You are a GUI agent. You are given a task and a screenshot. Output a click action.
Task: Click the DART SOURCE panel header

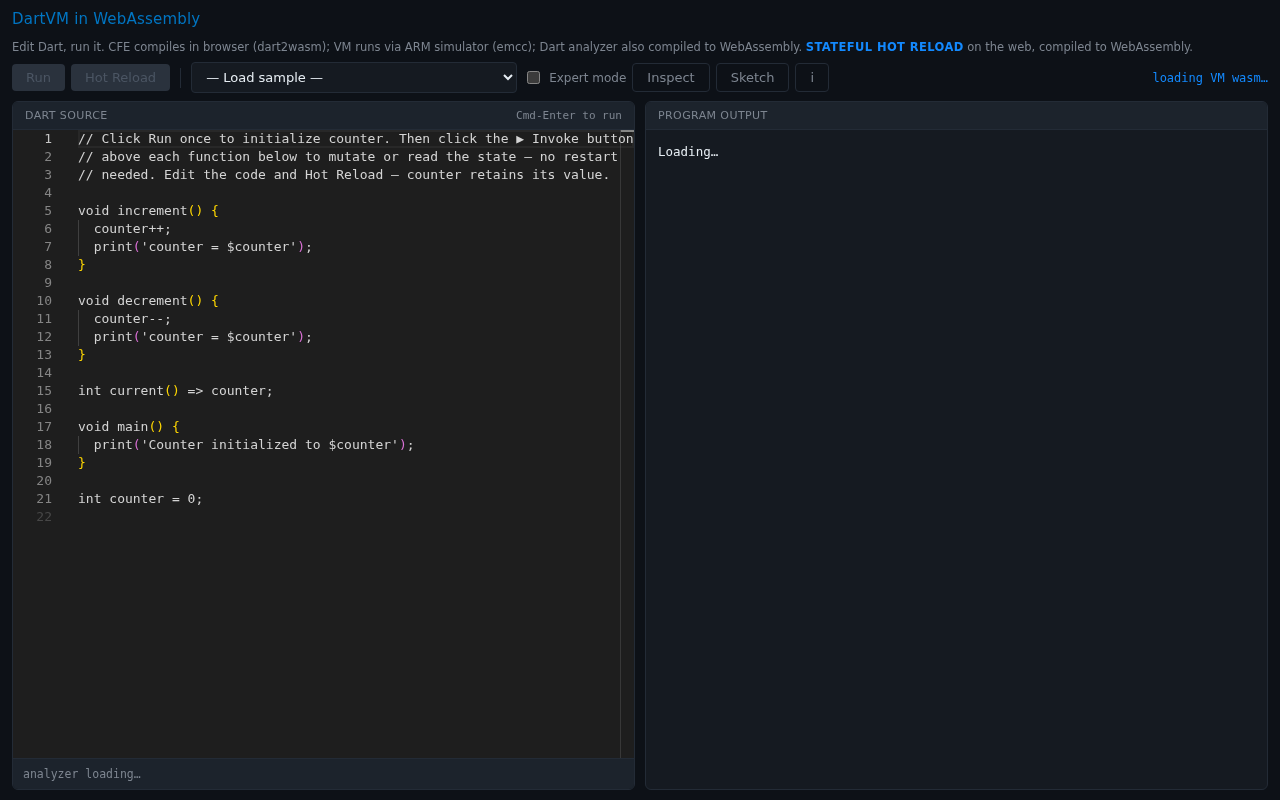coord(66,116)
